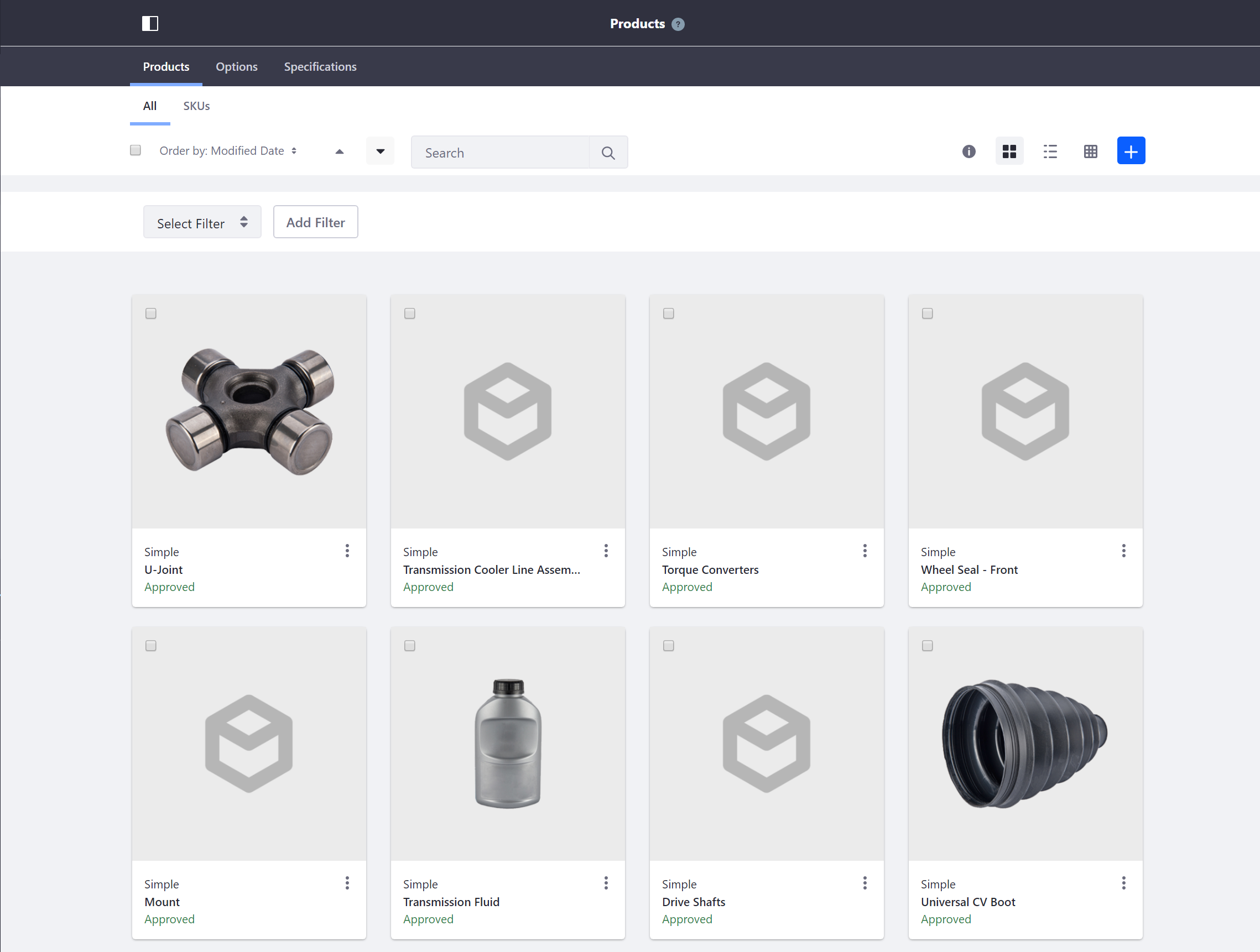Viewport: 1260px width, 952px height.
Task: Click the Specifications menu item
Action: pos(319,66)
